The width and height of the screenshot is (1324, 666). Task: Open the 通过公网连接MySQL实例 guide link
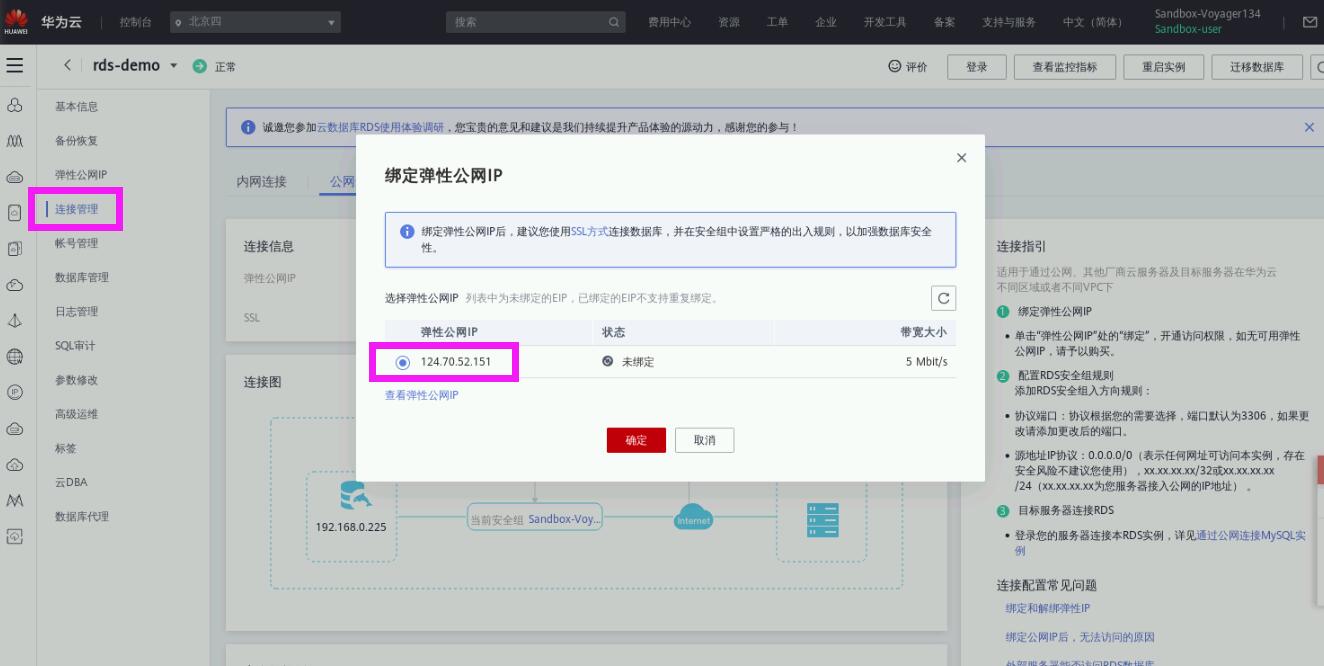click(1251, 536)
